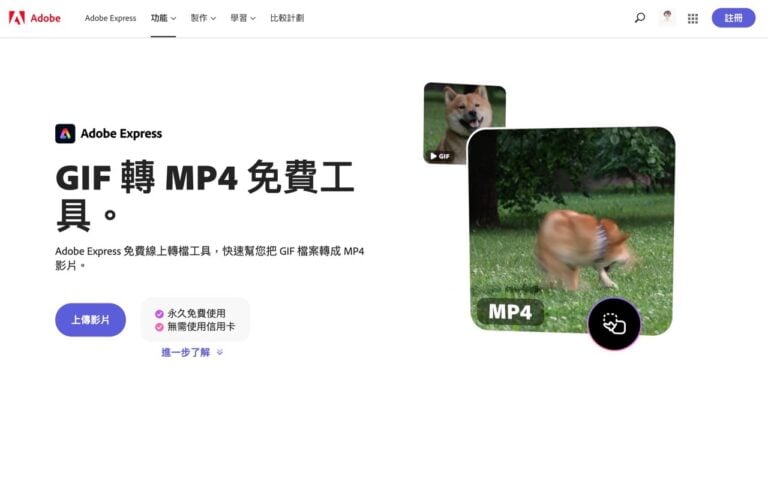The image size is (768, 481).
Task: Click the 上傳影片 button
Action: [90, 320]
